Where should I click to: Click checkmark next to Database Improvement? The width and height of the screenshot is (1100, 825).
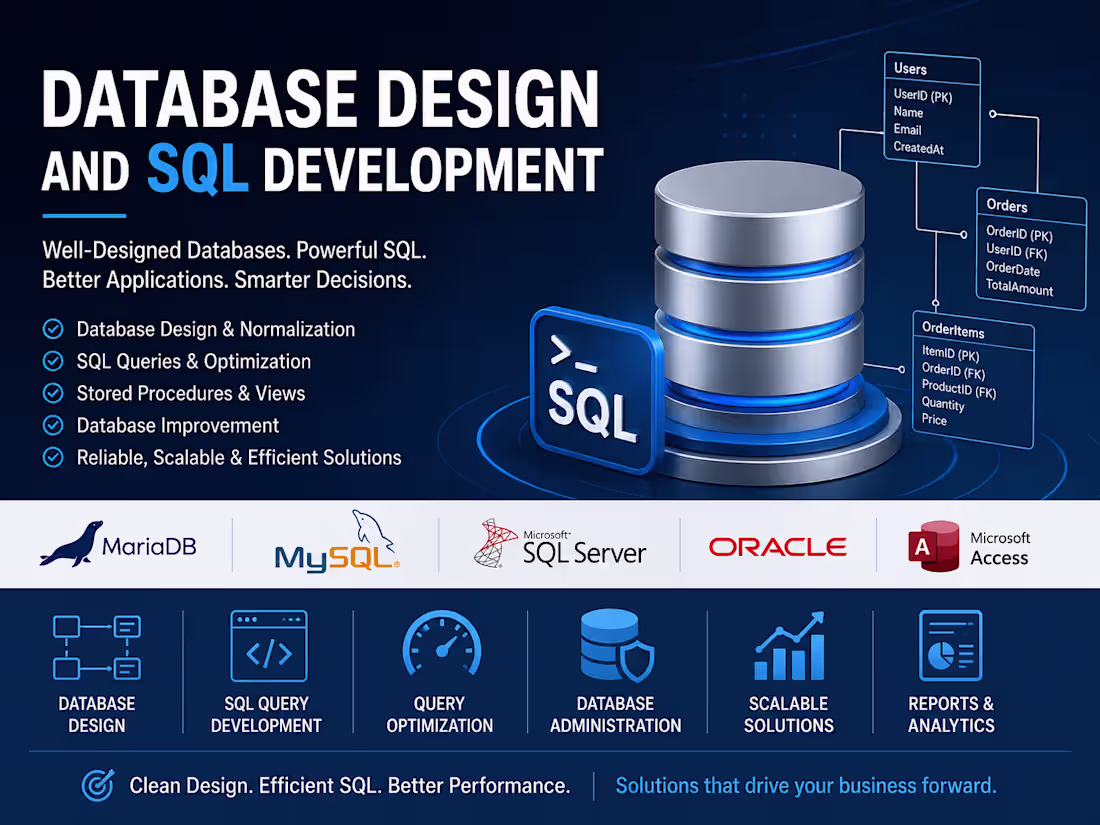point(53,425)
